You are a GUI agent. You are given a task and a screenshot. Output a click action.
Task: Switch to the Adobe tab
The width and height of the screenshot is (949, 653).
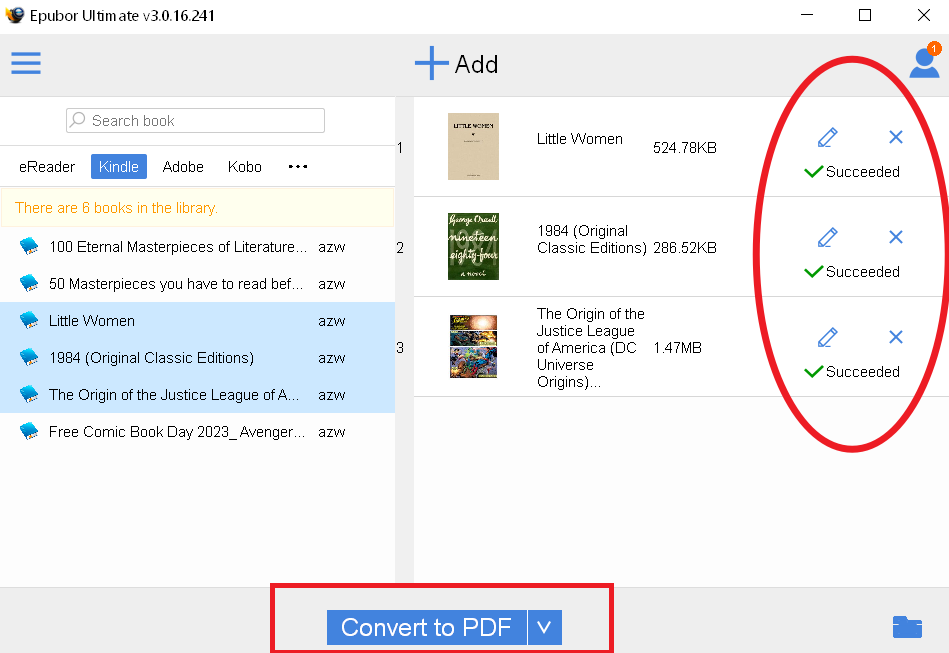pyautogui.click(x=183, y=166)
